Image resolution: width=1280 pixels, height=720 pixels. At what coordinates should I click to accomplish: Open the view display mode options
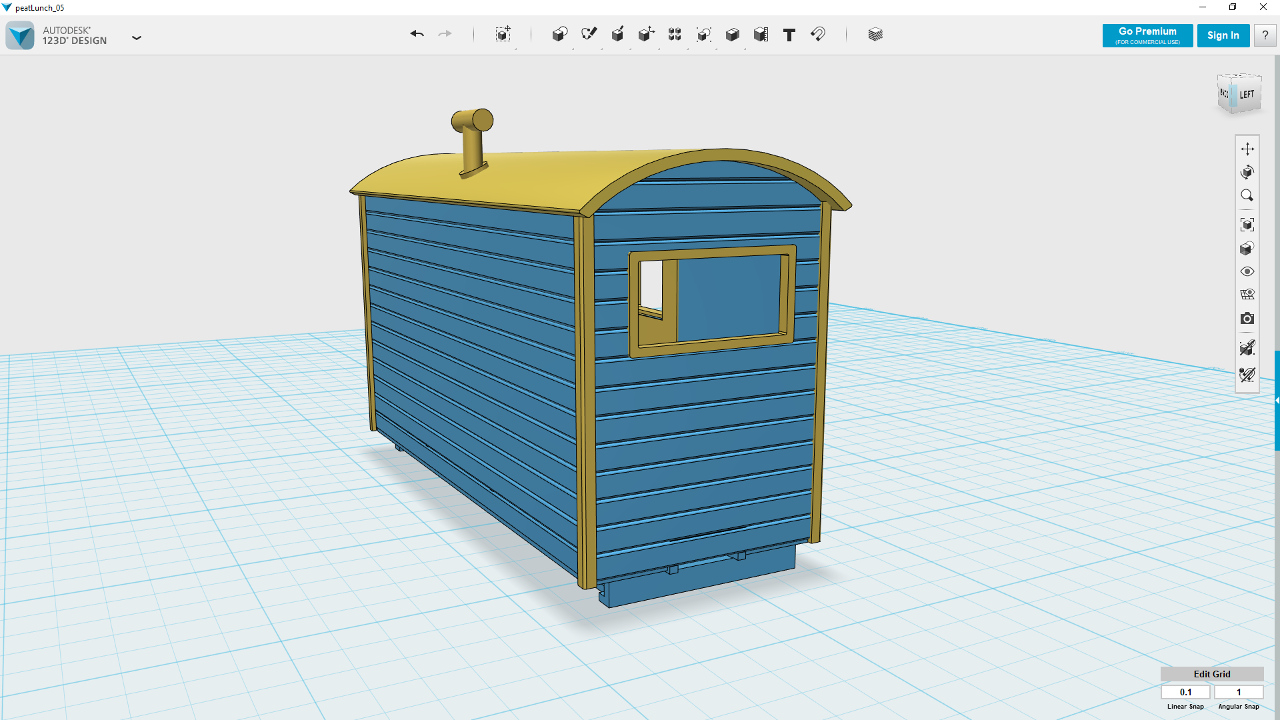click(x=1247, y=248)
